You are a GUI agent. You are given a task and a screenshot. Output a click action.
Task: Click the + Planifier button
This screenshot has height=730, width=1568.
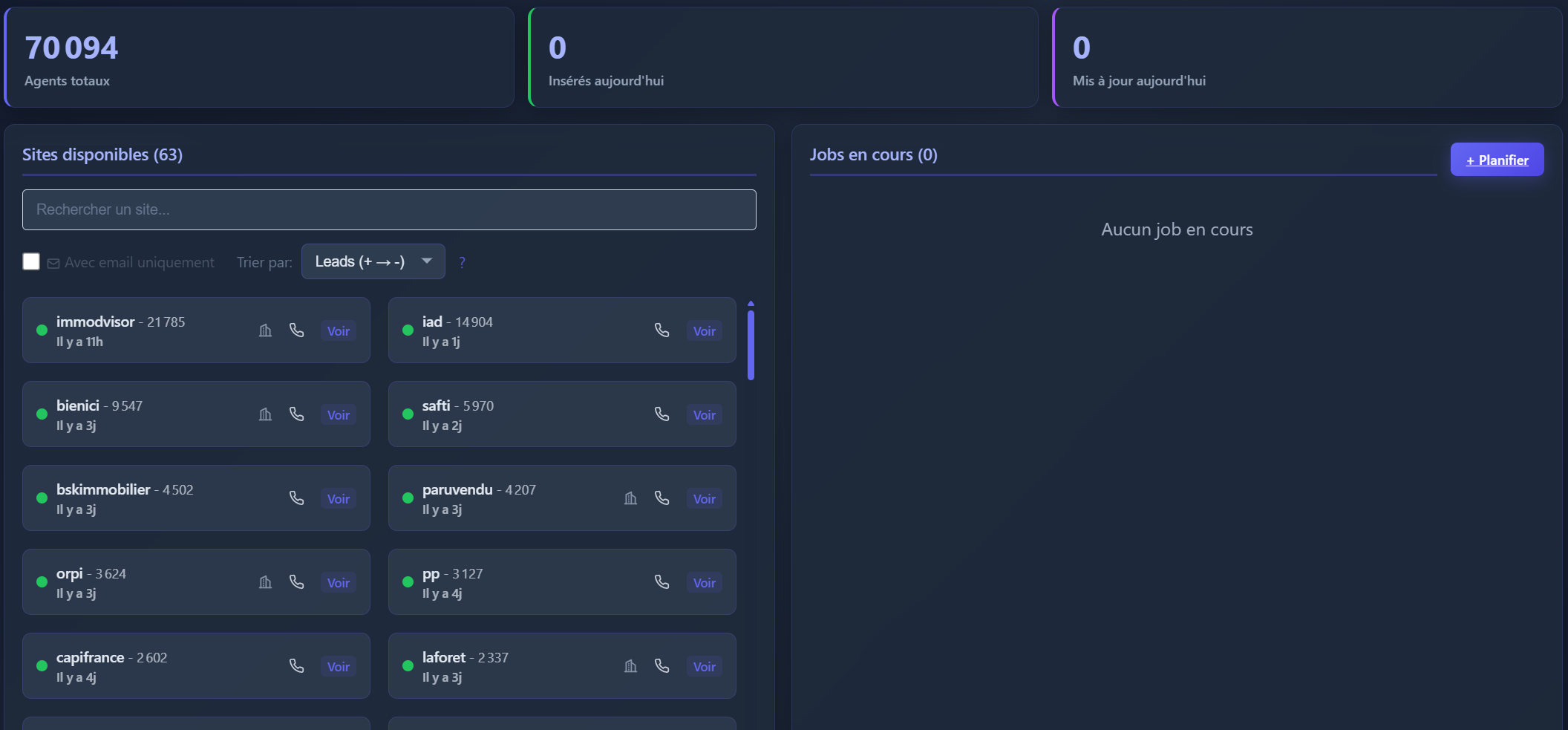click(1497, 159)
